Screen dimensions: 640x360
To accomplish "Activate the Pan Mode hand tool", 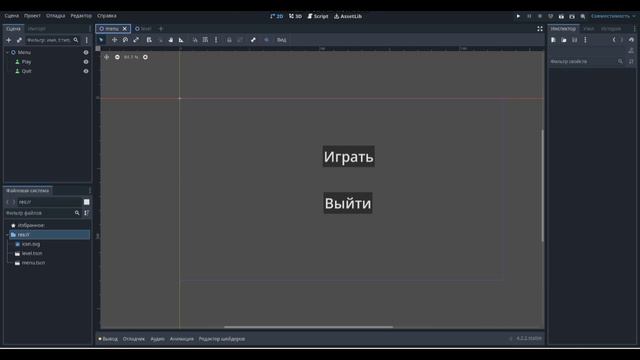I will click(x=171, y=40).
